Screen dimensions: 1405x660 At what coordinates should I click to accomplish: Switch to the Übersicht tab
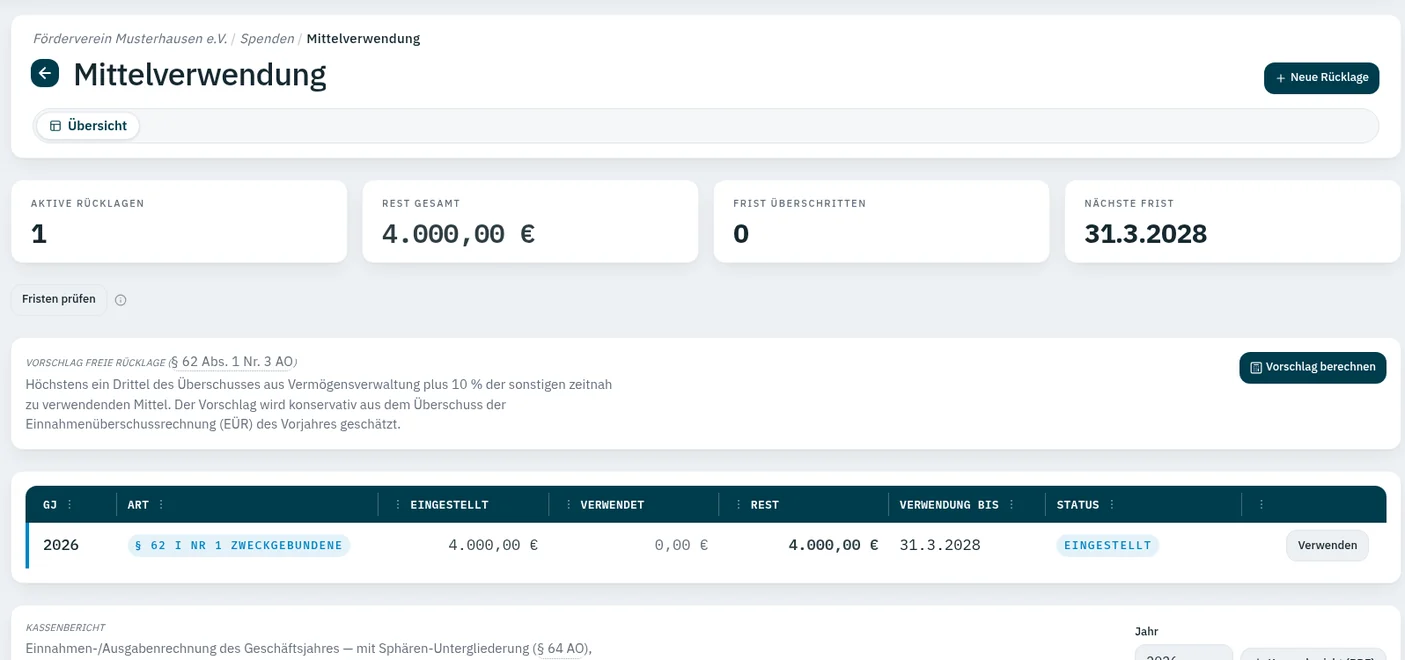[x=88, y=126]
